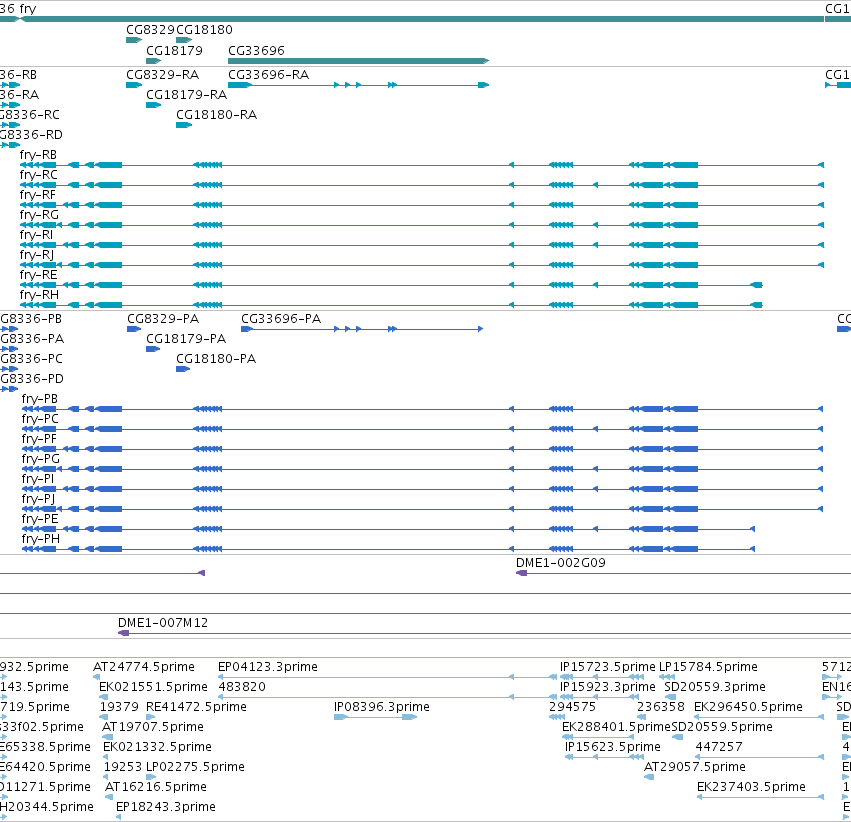The width and height of the screenshot is (851, 822).
Task: Open the fry-PC protein label
Action: coord(40,419)
